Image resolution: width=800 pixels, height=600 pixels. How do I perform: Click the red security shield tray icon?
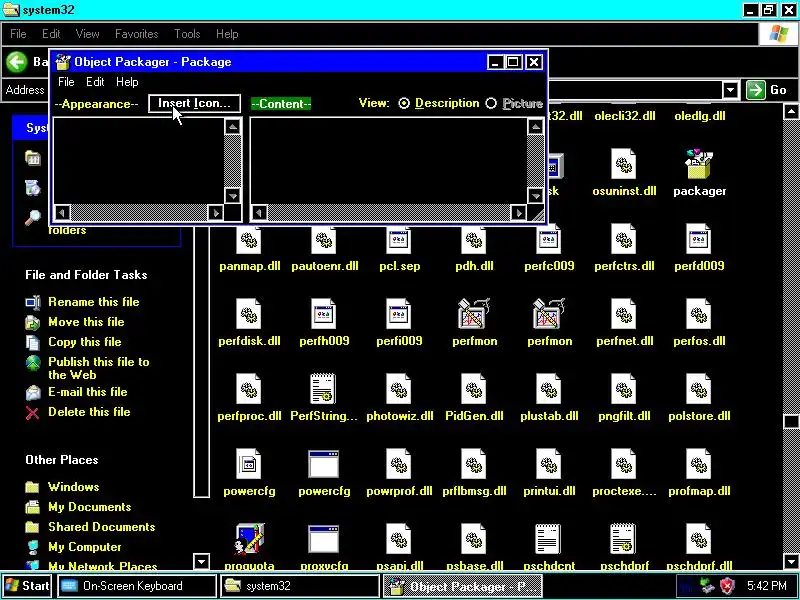coord(728,586)
